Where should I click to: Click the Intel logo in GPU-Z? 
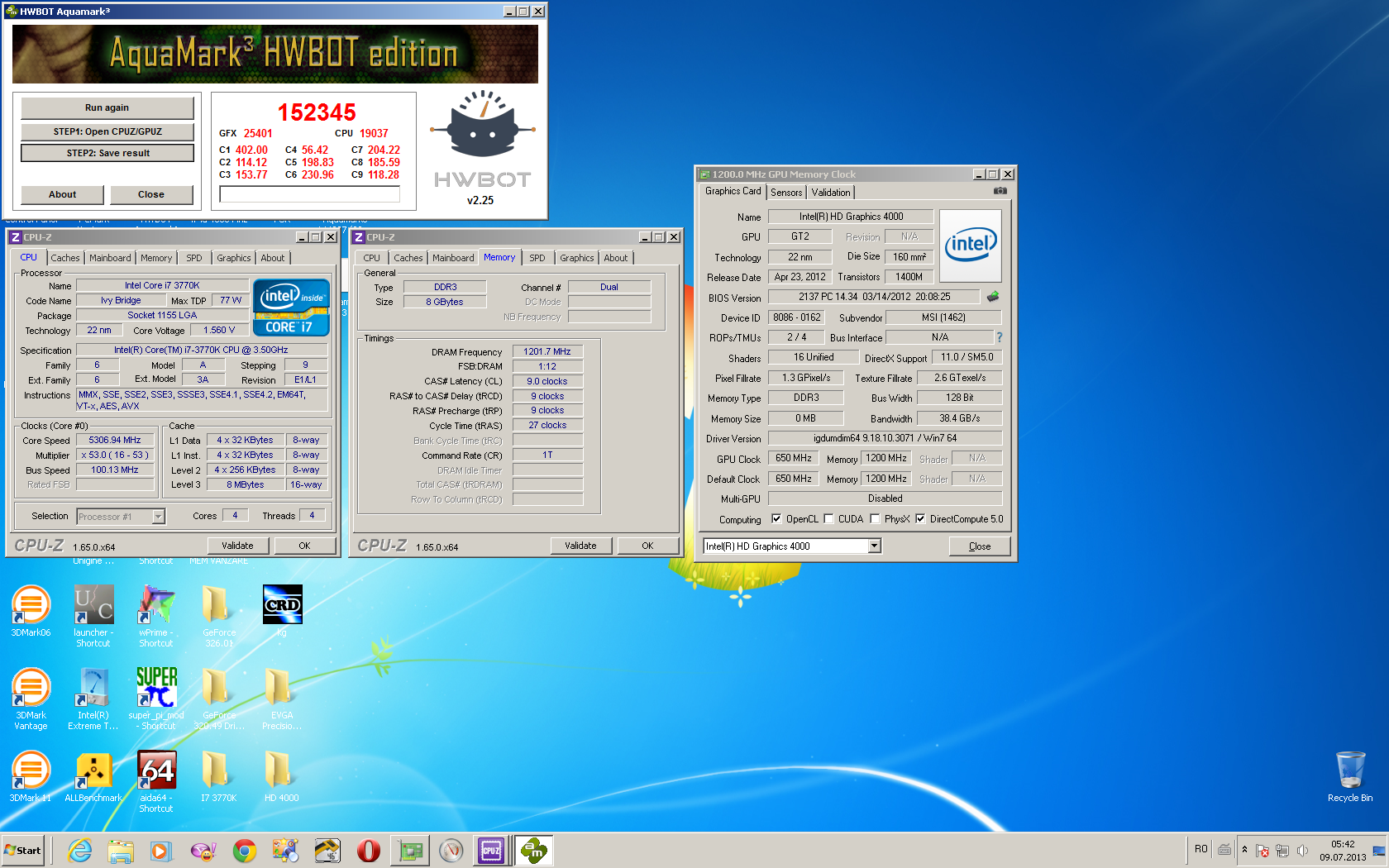click(x=971, y=245)
